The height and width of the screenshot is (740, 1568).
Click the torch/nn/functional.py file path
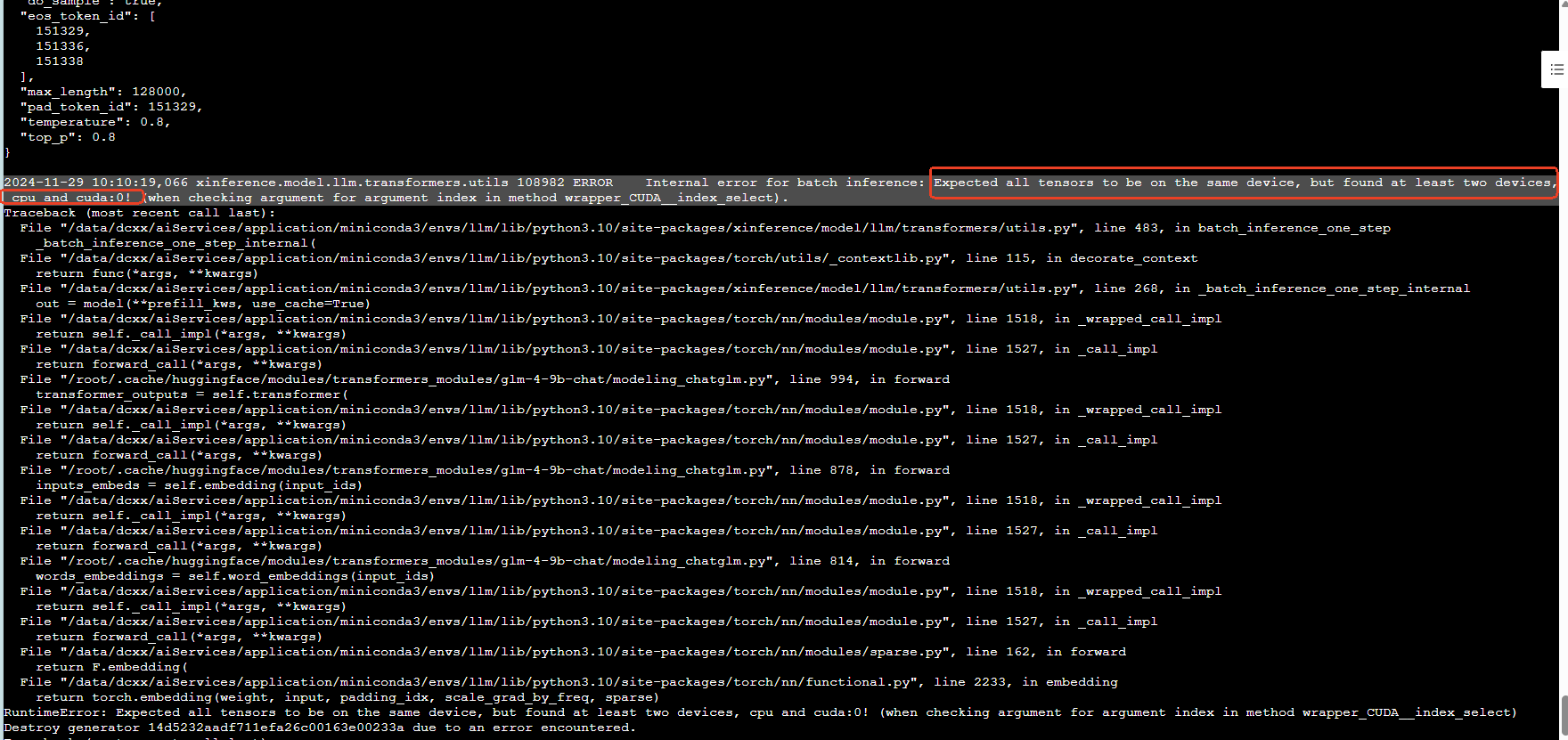click(x=488, y=682)
